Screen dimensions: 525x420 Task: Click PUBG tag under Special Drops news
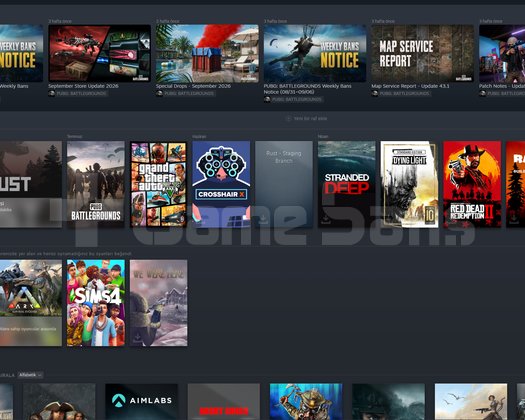pyautogui.click(x=189, y=93)
